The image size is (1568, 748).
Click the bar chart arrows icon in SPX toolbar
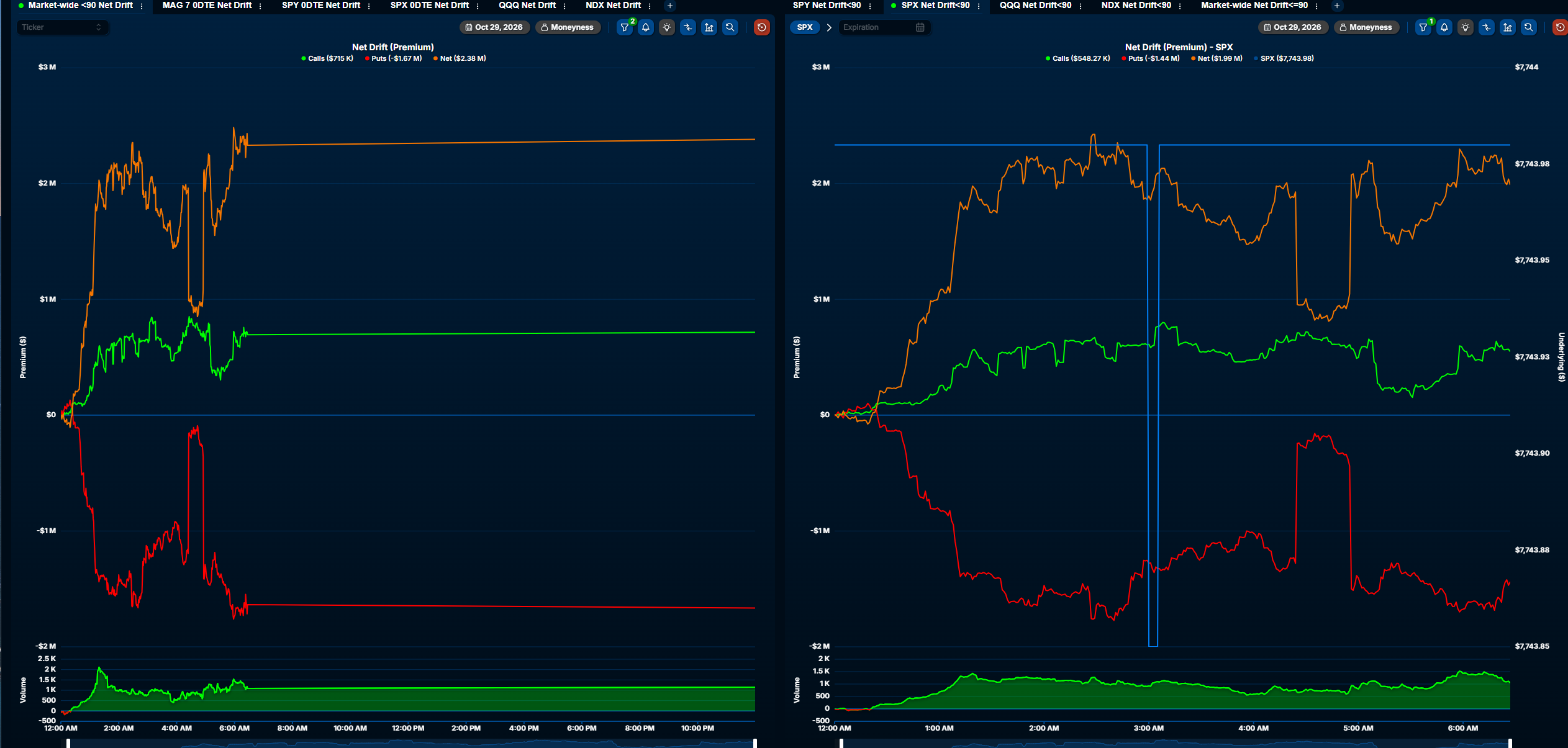1508,27
